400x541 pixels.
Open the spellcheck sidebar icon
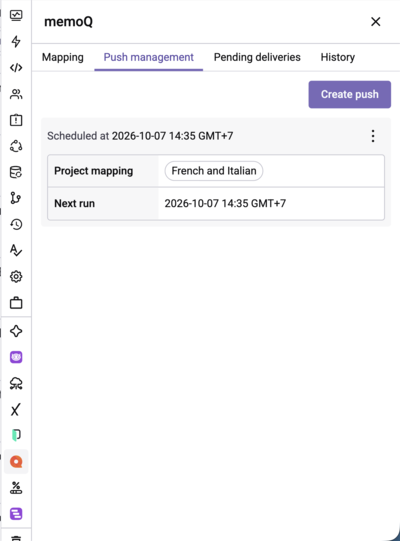click(x=16, y=250)
